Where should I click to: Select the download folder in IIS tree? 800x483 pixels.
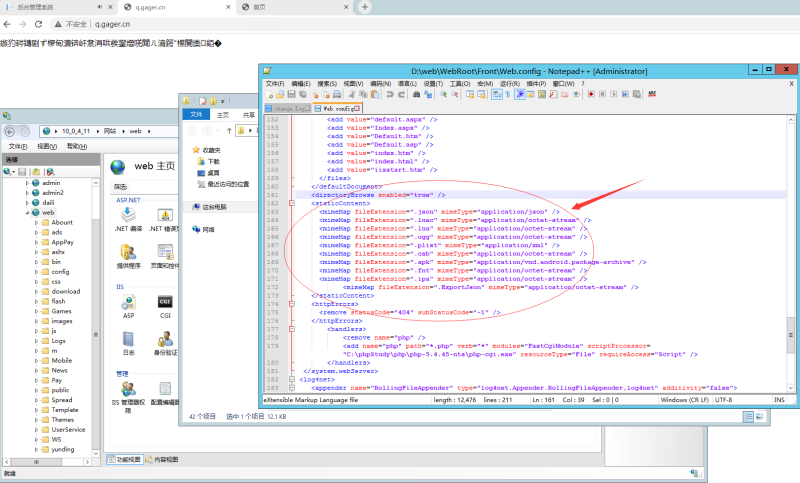pos(65,291)
